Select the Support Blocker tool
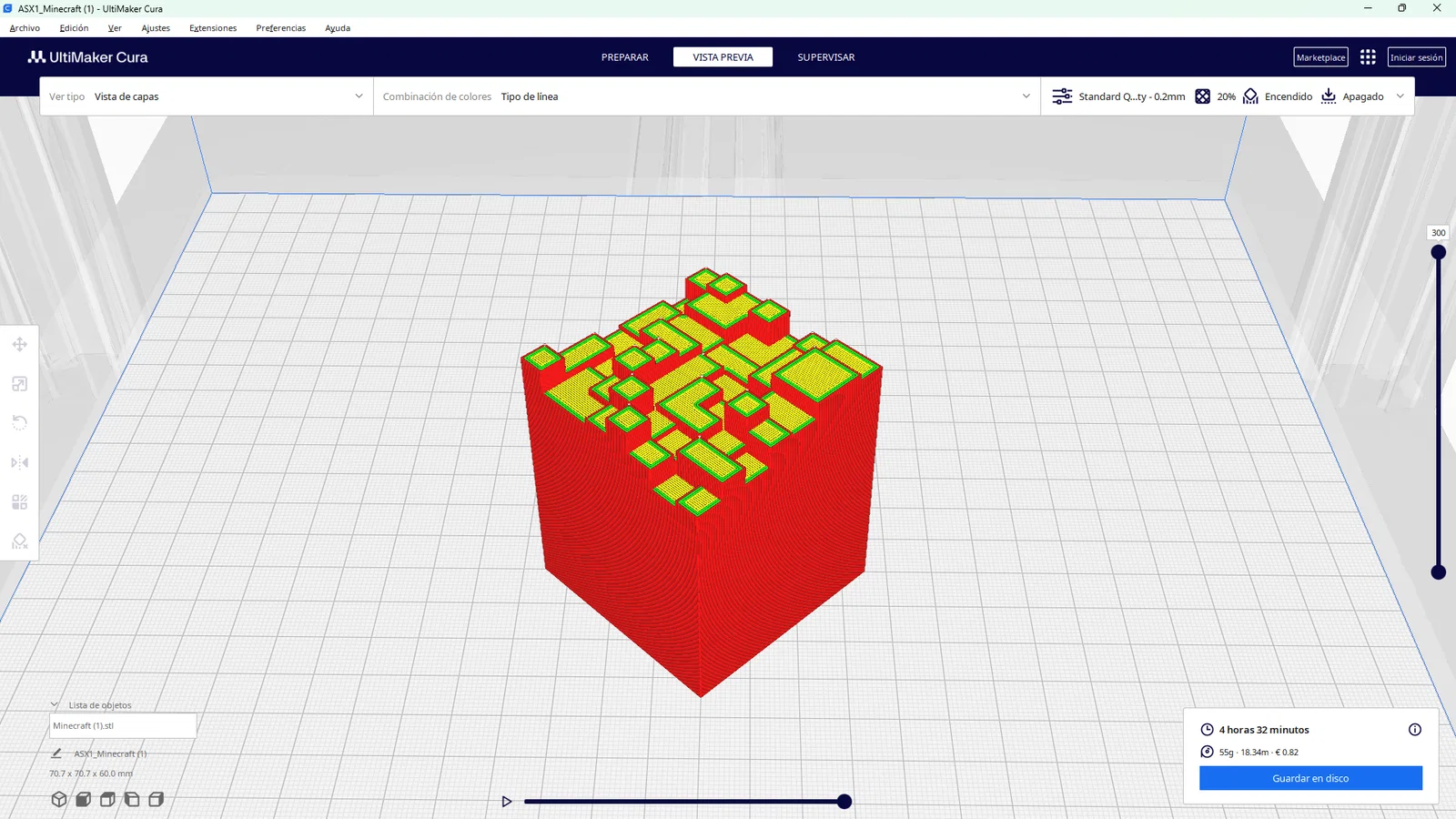The image size is (1456, 819). 19,541
